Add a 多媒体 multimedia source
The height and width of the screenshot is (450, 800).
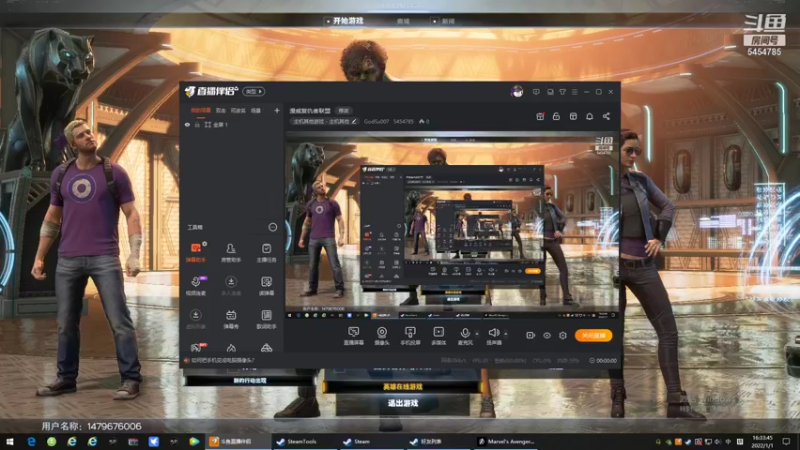click(438, 336)
